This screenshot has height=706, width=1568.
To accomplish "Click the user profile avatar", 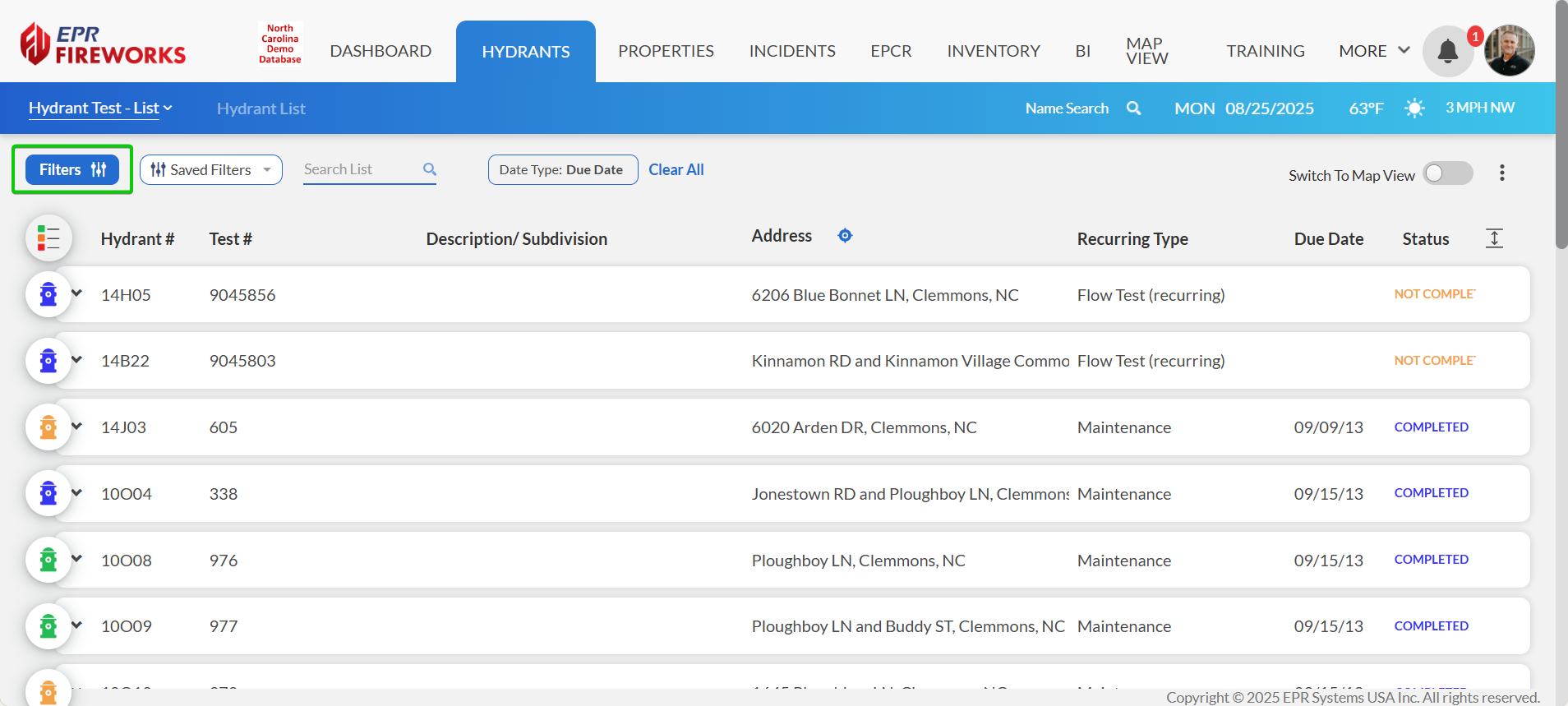I will [x=1509, y=51].
